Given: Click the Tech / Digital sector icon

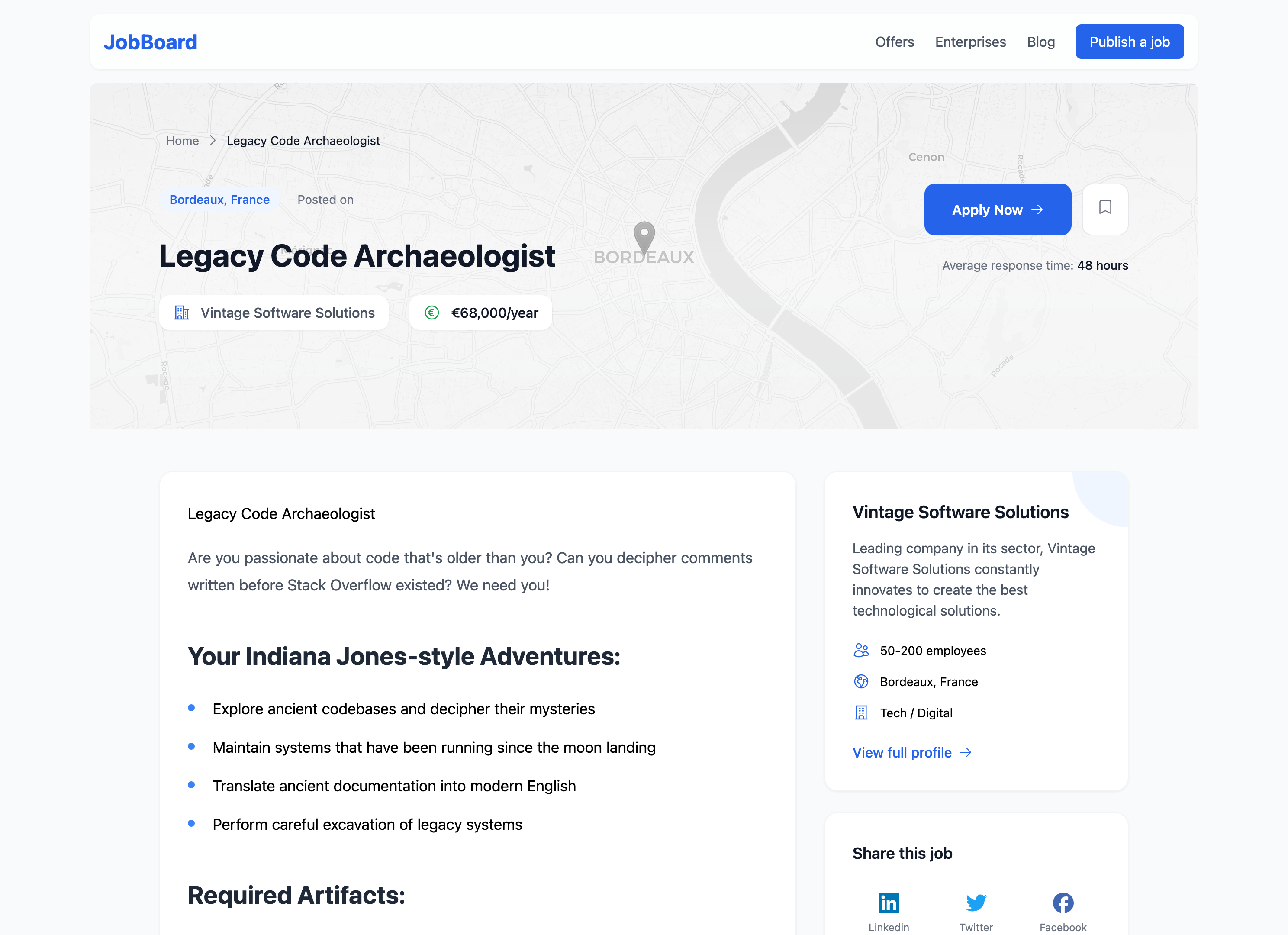Looking at the screenshot, I should (861, 713).
